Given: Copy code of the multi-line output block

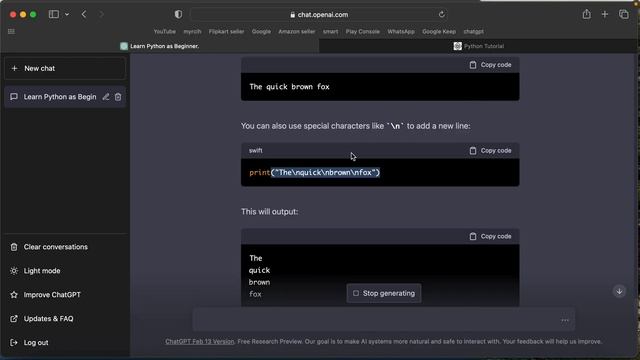Looking at the screenshot, I should pyautogui.click(x=490, y=236).
